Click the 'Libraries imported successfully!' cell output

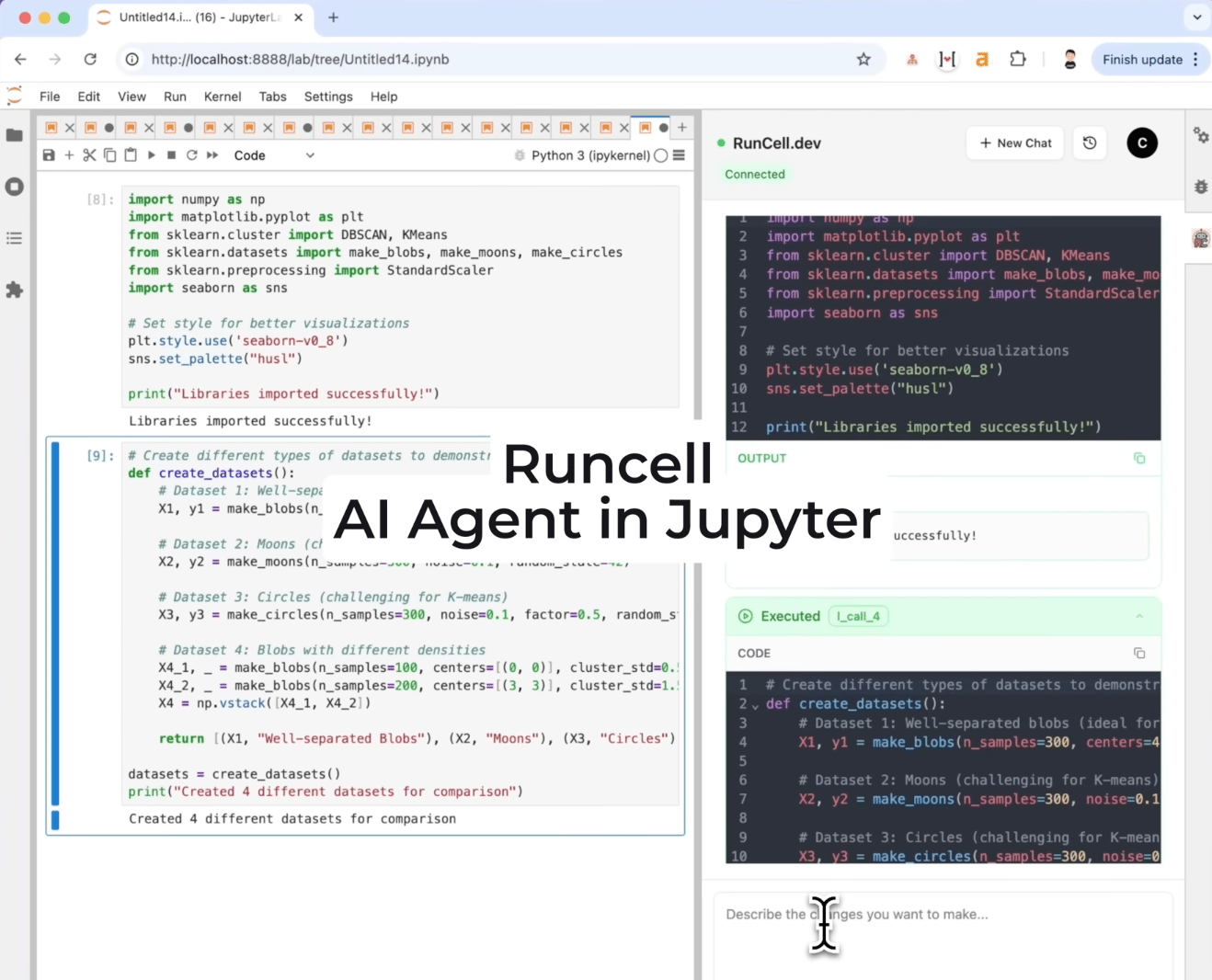point(250,421)
